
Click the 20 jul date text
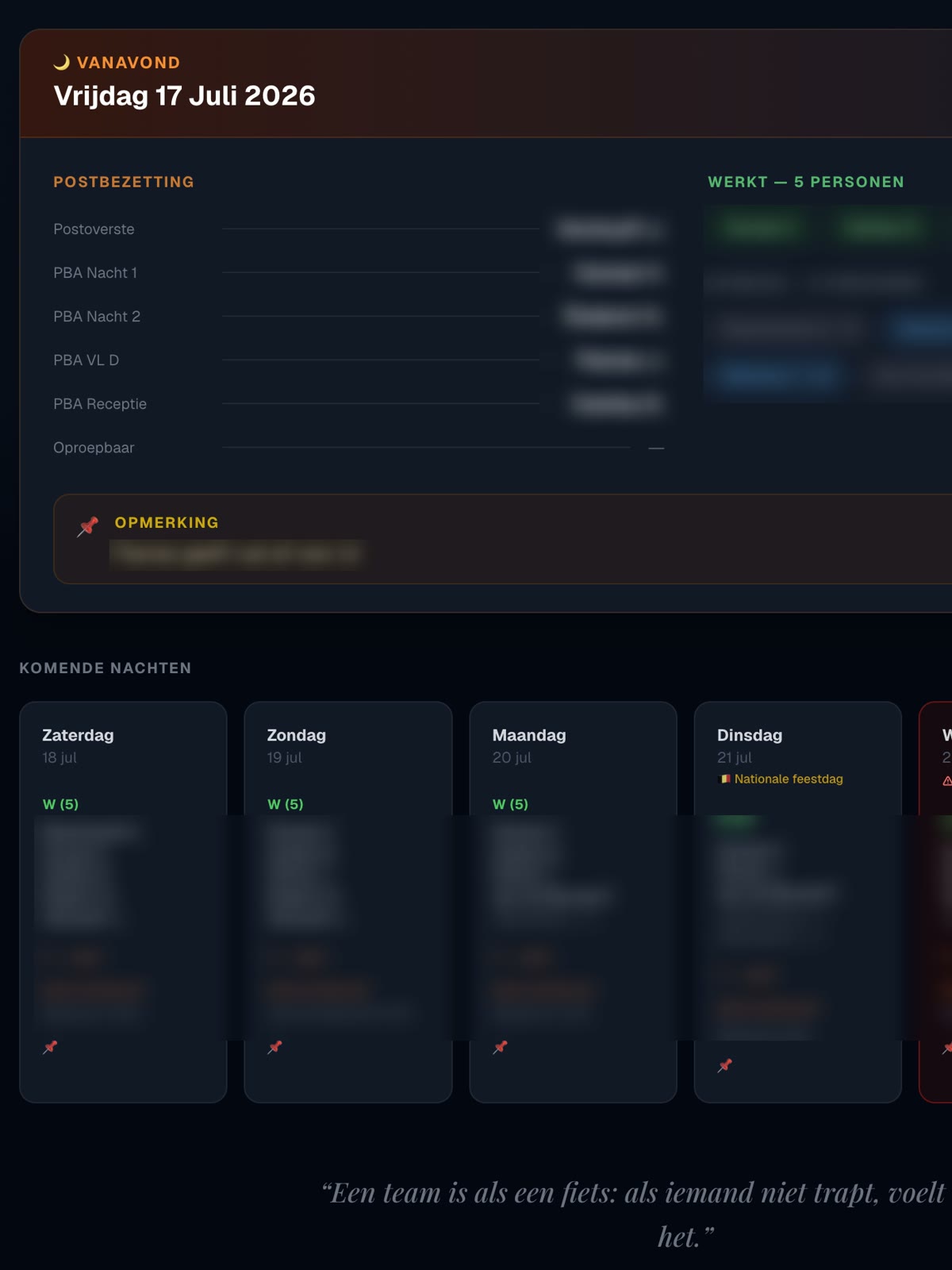tap(512, 757)
